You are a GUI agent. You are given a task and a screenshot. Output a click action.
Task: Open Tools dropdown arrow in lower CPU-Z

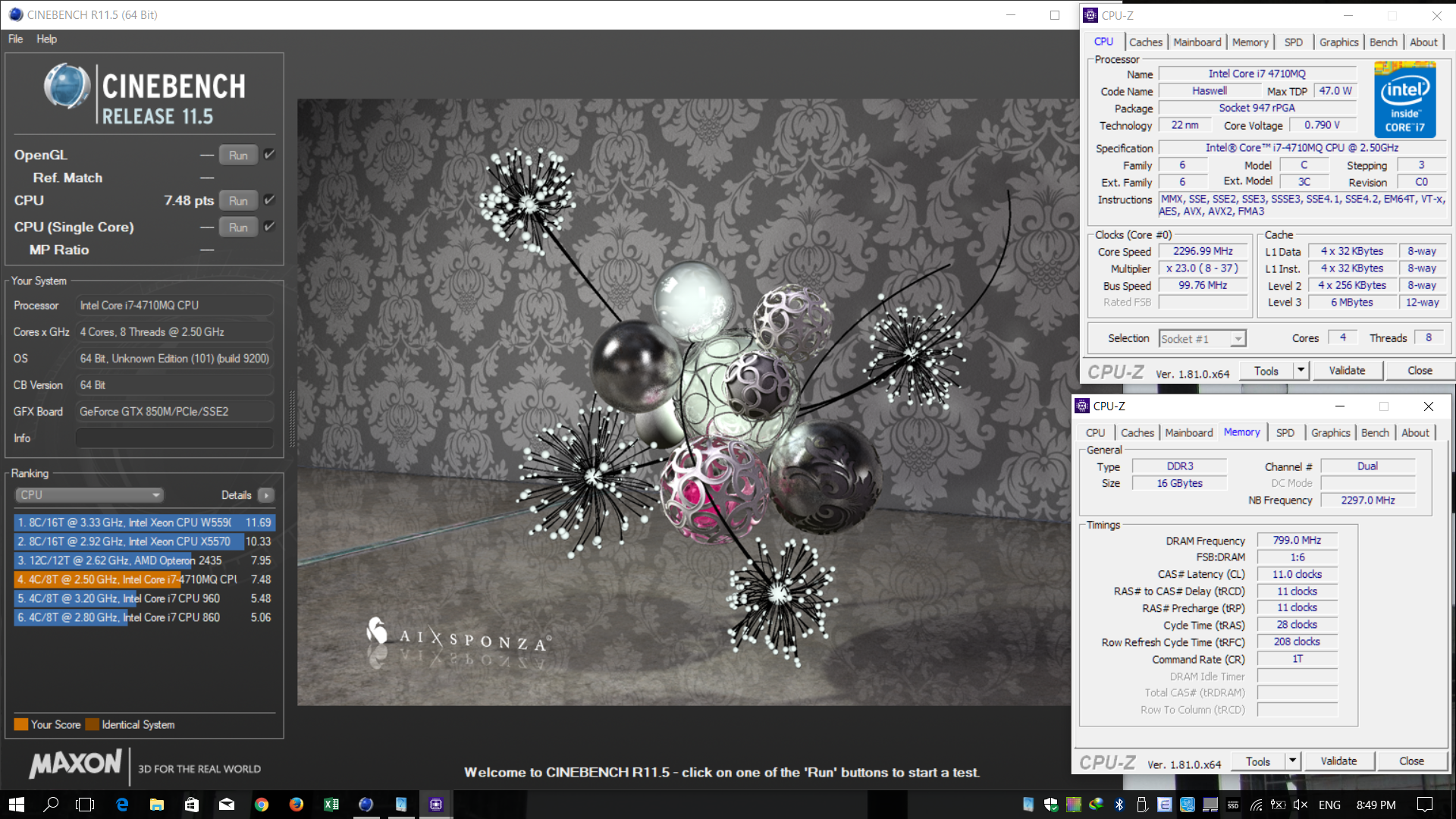tap(1292, 761)
